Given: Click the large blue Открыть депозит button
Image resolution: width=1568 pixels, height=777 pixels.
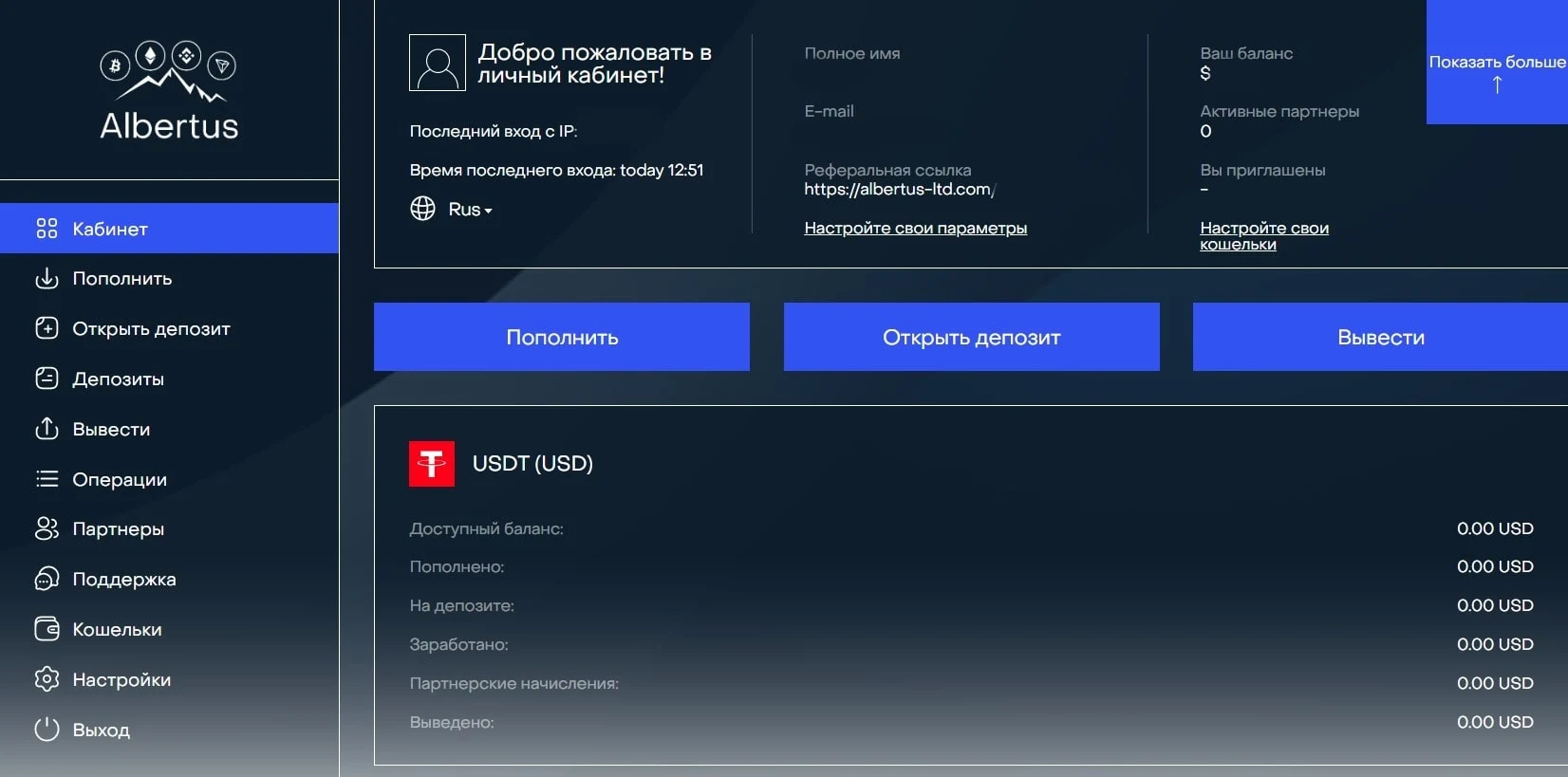Looking at the screenshot, I should coord(972,337).
